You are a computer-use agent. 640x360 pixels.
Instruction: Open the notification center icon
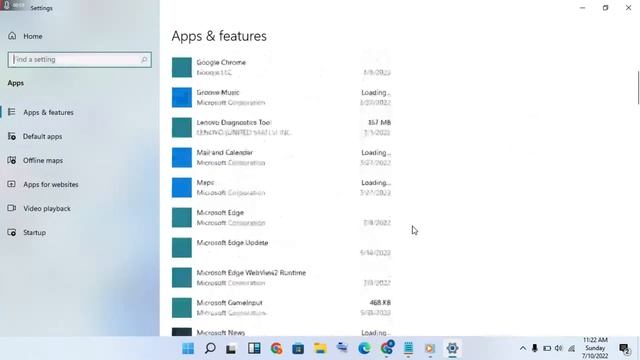[x=624, y=349]
